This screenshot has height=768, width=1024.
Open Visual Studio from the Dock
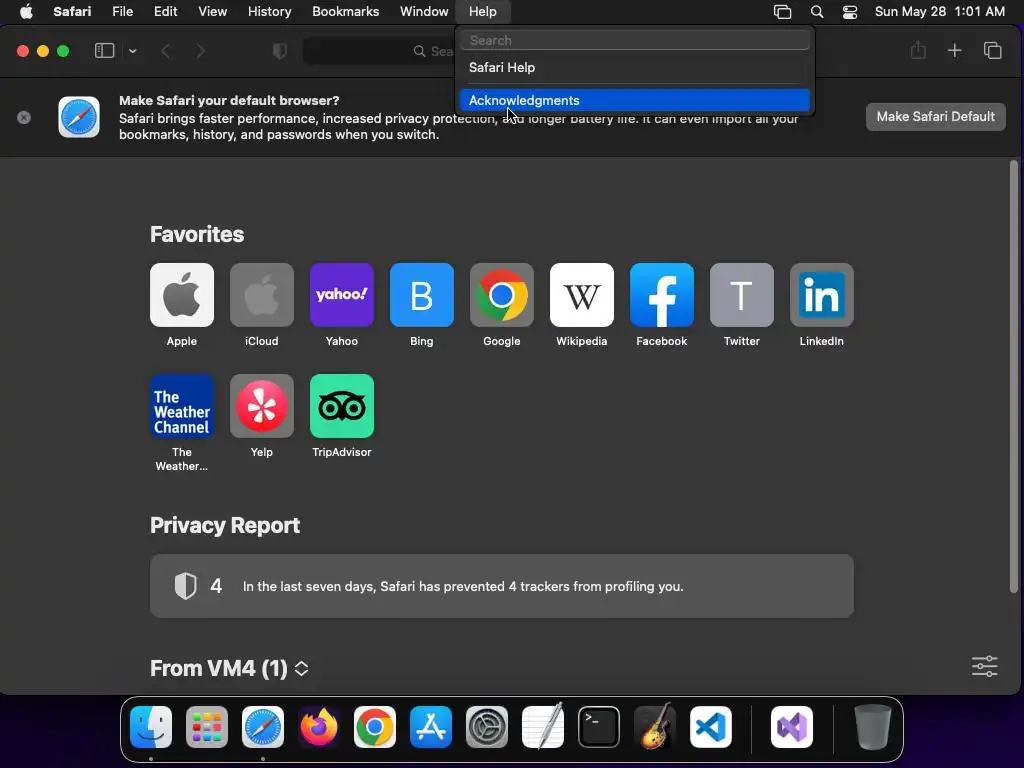pos(792,727)
